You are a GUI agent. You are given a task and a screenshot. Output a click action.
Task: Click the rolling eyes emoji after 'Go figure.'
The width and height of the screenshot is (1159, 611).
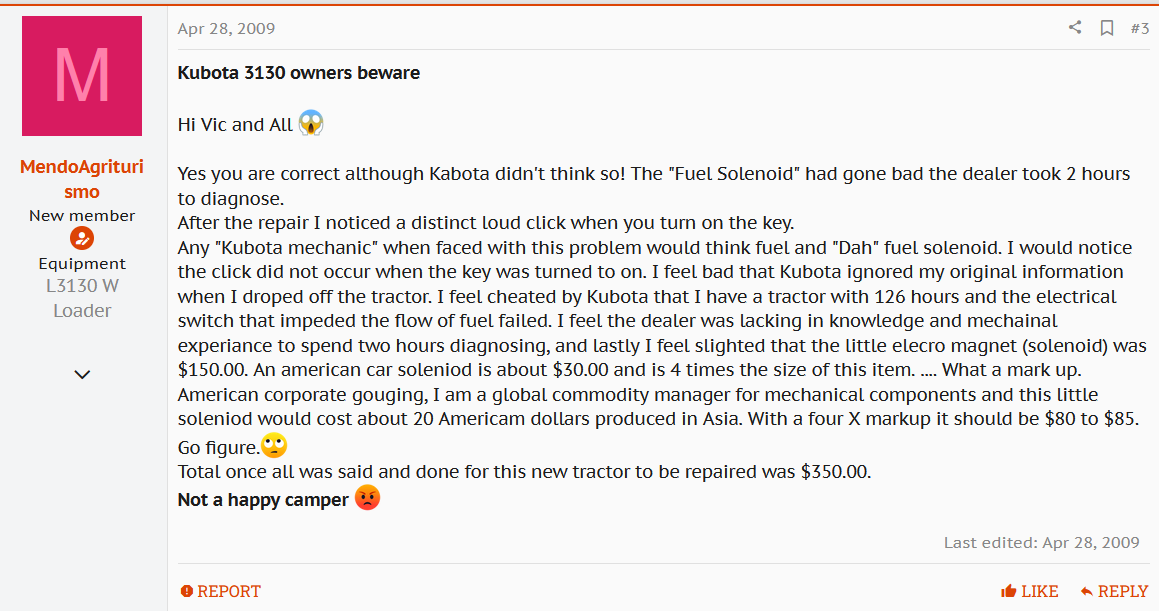point(274,446)
